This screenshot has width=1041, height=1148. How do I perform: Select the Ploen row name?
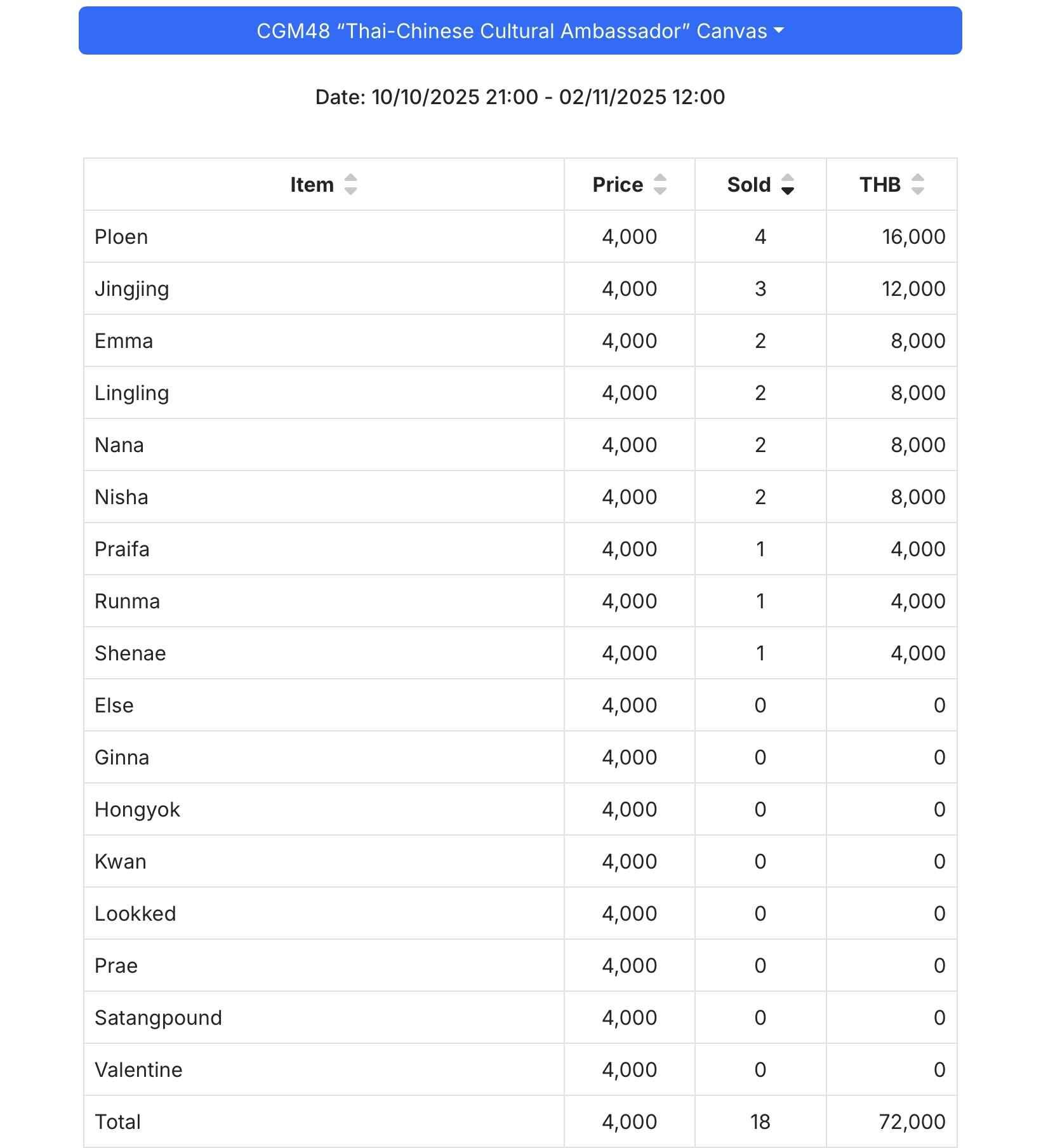coord(121,237)
